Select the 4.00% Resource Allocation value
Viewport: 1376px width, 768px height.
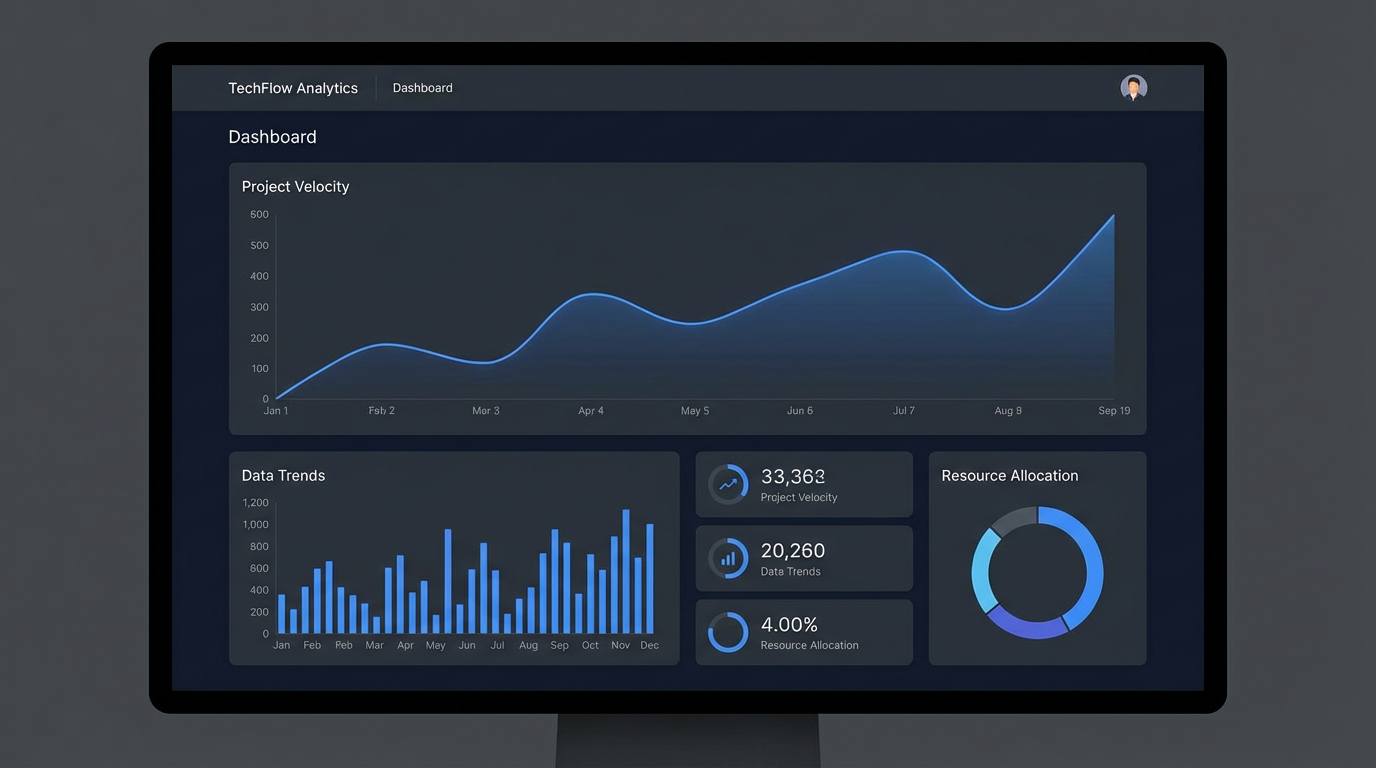[x=789, y=625]
